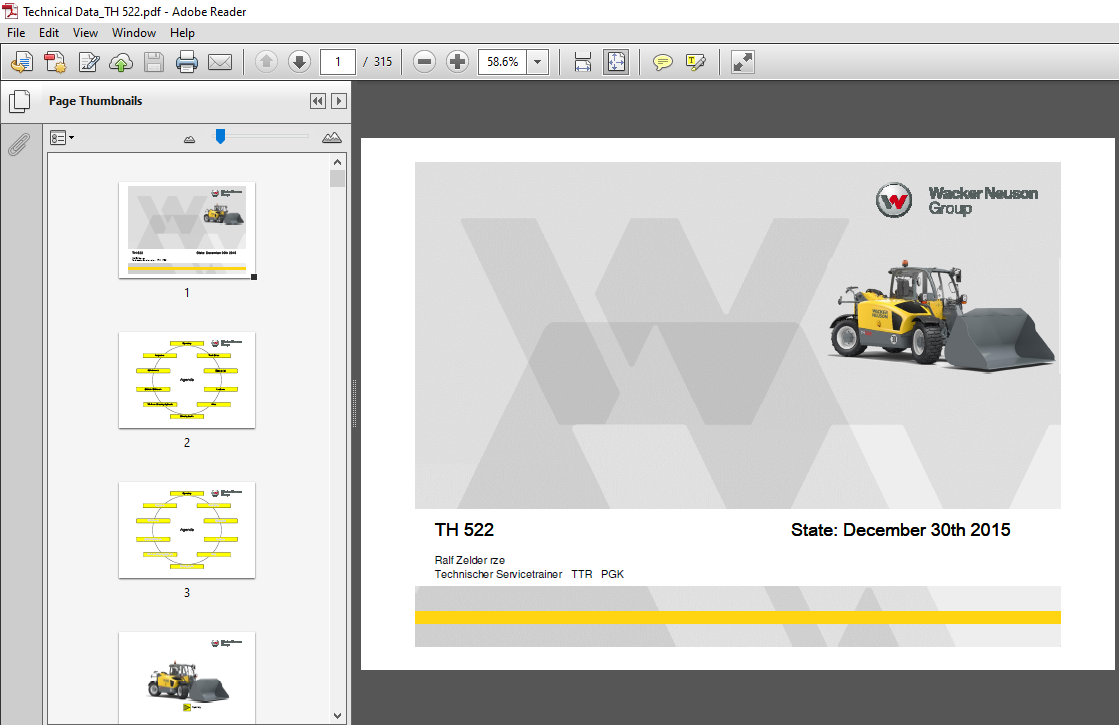Screen dimensions: 1119x725
Task: Click 'Technischer Servicetrainer' text line
Action: tap(498, 574)
